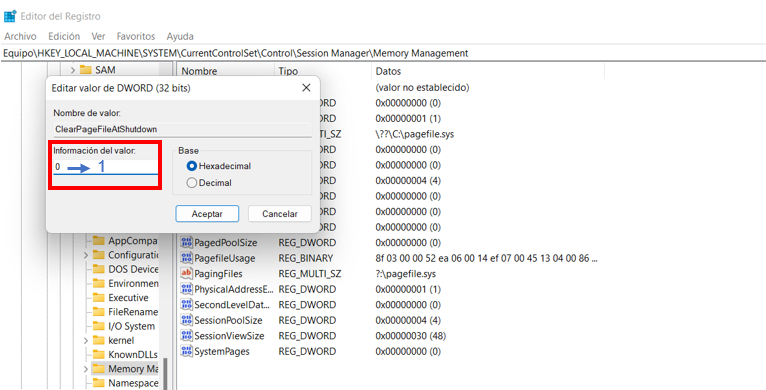The image size is (766, 390).
Task: Open the Archivo menu
Action: coord(21,36)
